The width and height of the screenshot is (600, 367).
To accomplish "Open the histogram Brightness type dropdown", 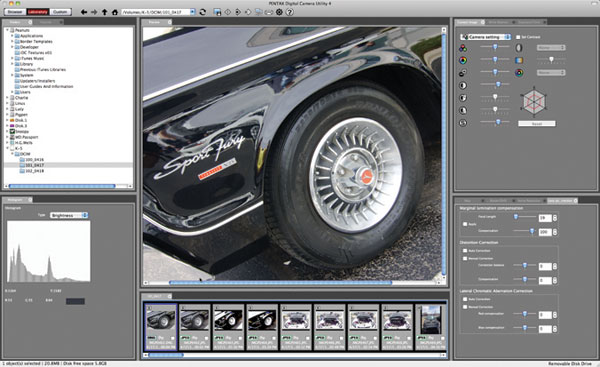I will [x=69, y=215].
